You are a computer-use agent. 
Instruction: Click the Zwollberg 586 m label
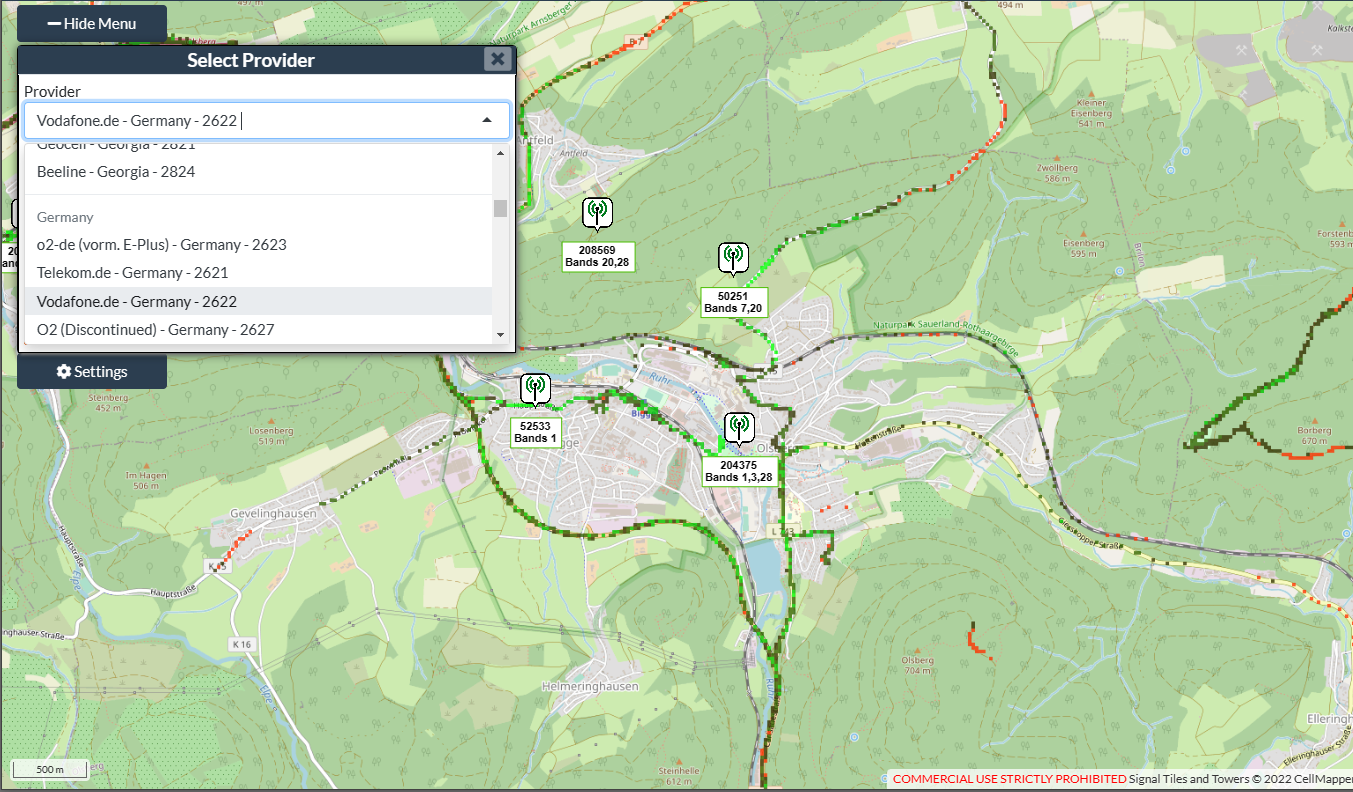pos(1055,173)
